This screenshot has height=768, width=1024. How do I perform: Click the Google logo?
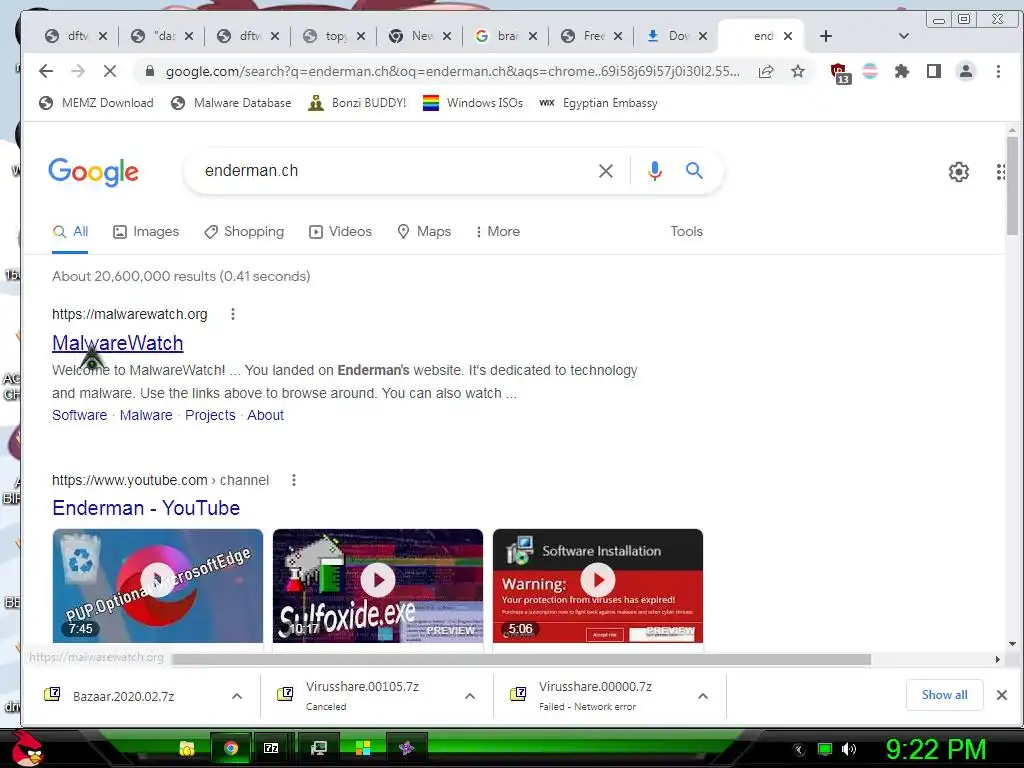coord(93,172)
